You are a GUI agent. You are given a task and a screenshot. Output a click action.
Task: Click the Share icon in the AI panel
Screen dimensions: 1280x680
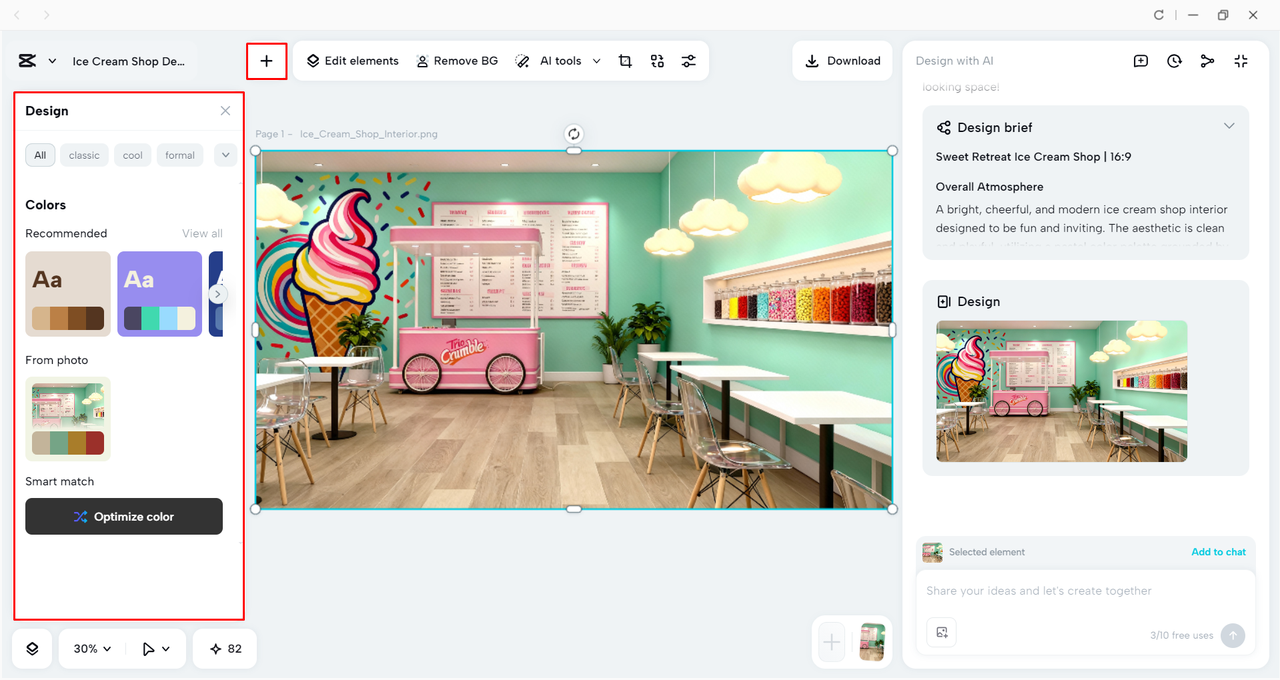click(1207, 61)
